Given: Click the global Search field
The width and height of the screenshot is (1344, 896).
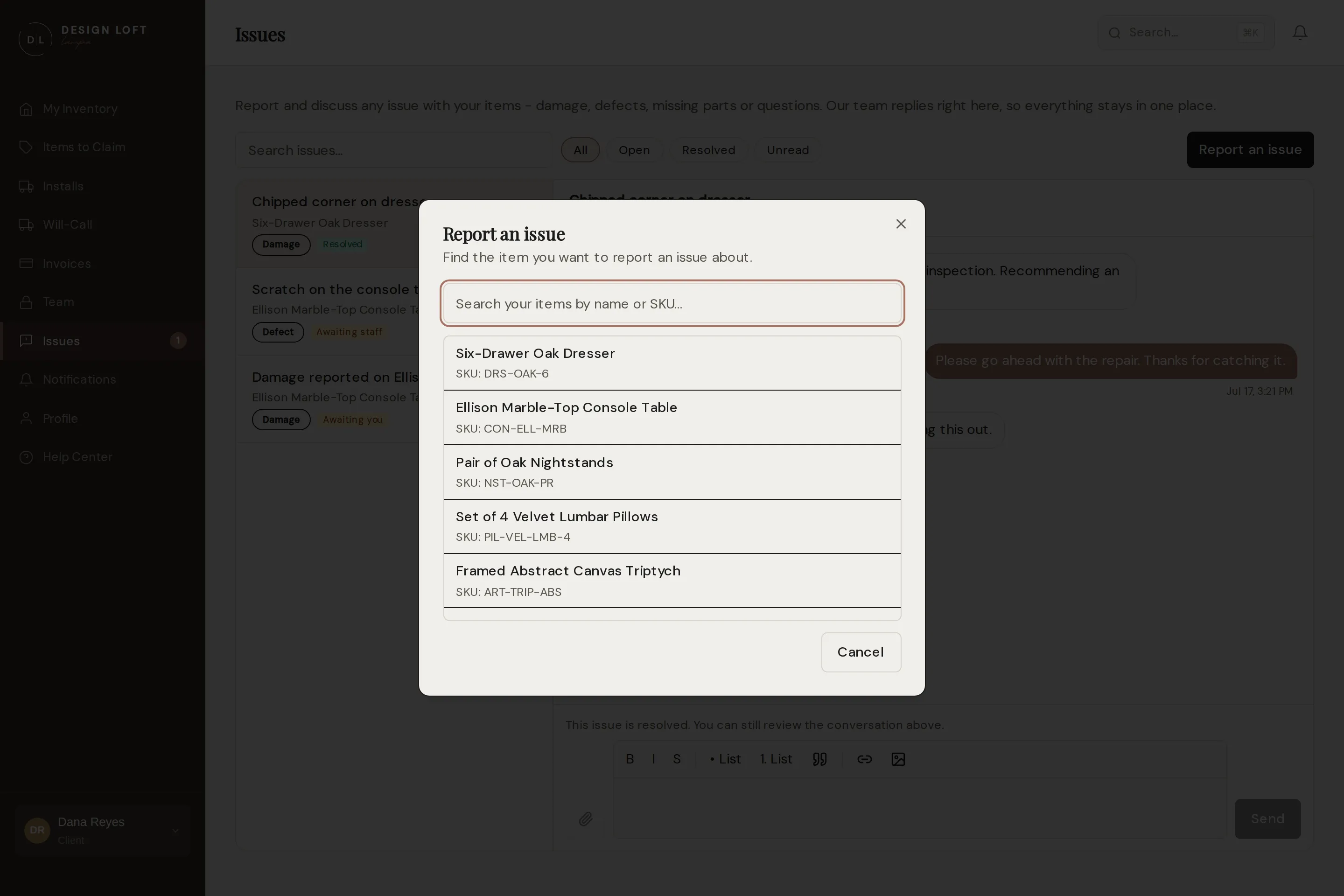Looking at the screenshot, I should [1185, 33].
